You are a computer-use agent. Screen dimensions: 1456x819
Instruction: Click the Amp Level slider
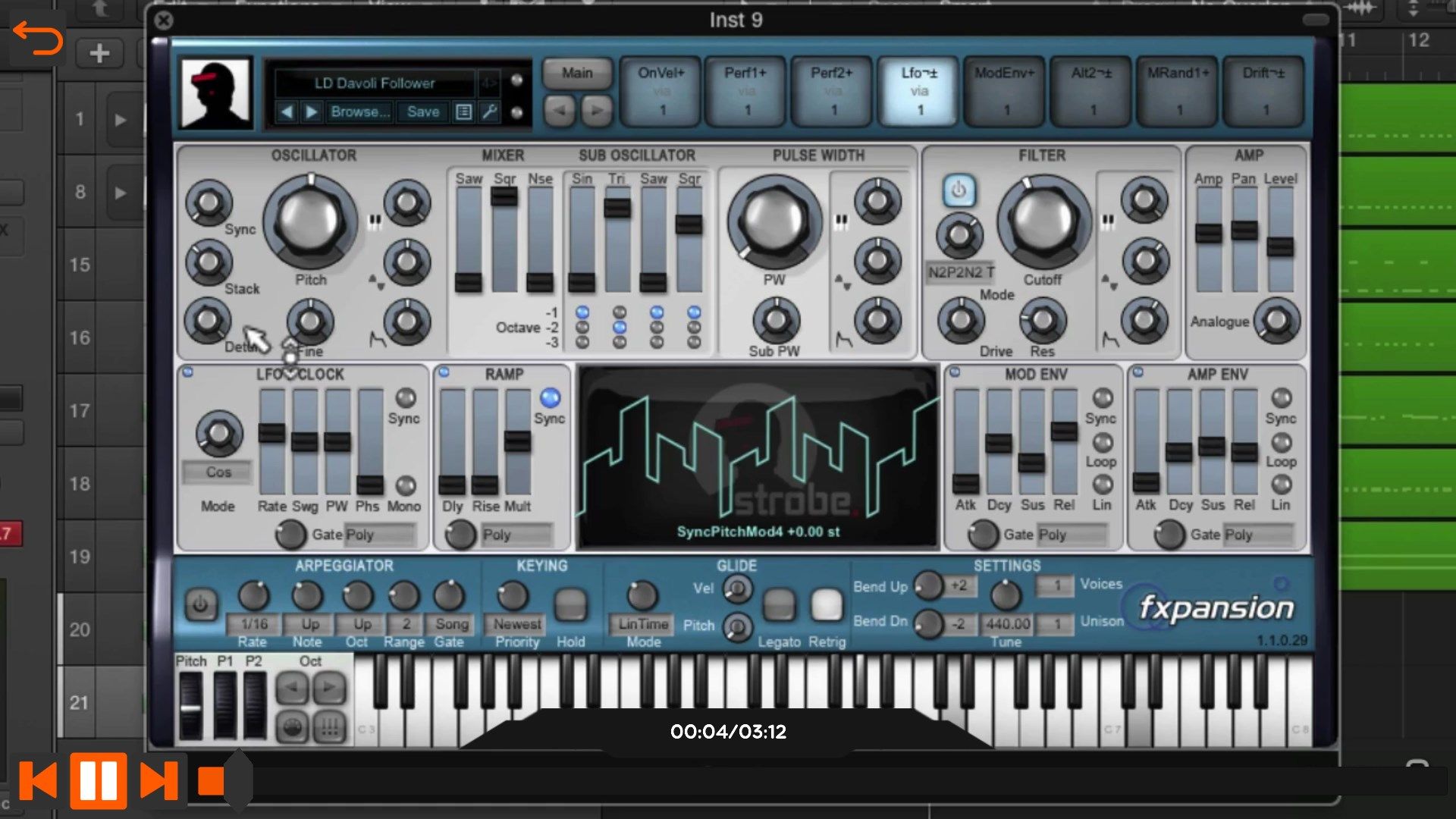coord(1280,239)
